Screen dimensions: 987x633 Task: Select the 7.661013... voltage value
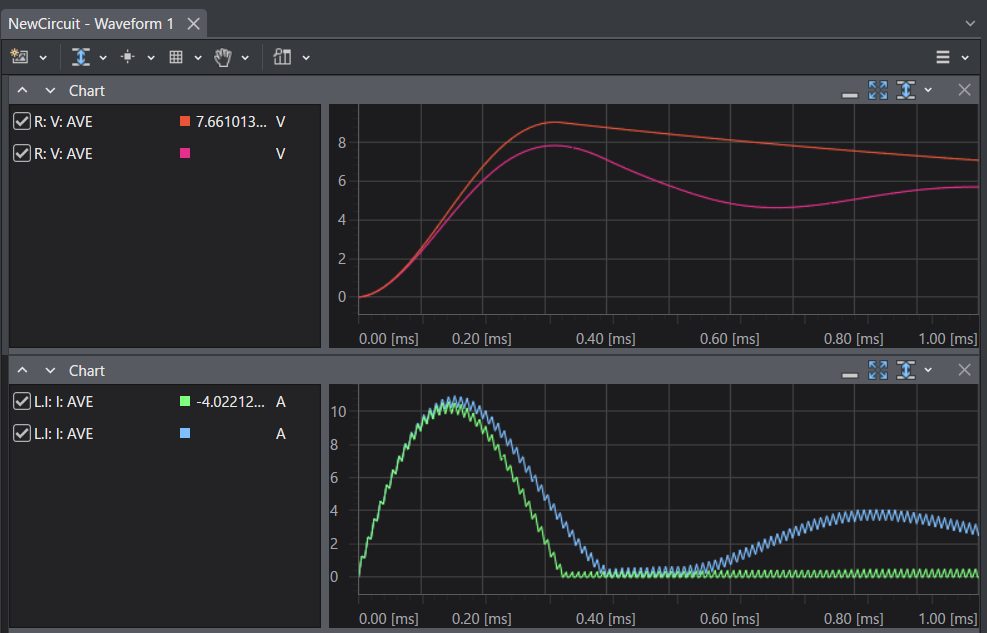(231, 122)
